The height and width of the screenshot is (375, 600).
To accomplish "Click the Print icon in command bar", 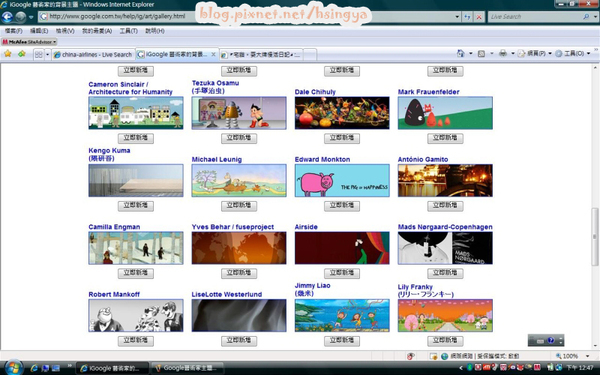I will click(x=503, y=54).
